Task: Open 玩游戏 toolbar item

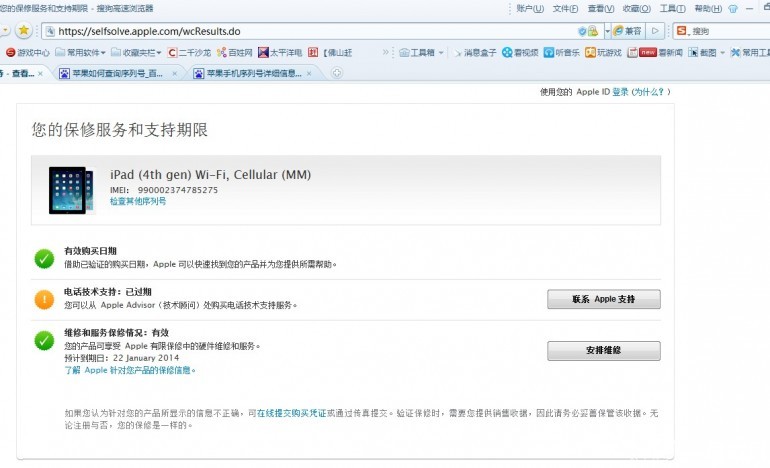Action: tap(604, 52)
